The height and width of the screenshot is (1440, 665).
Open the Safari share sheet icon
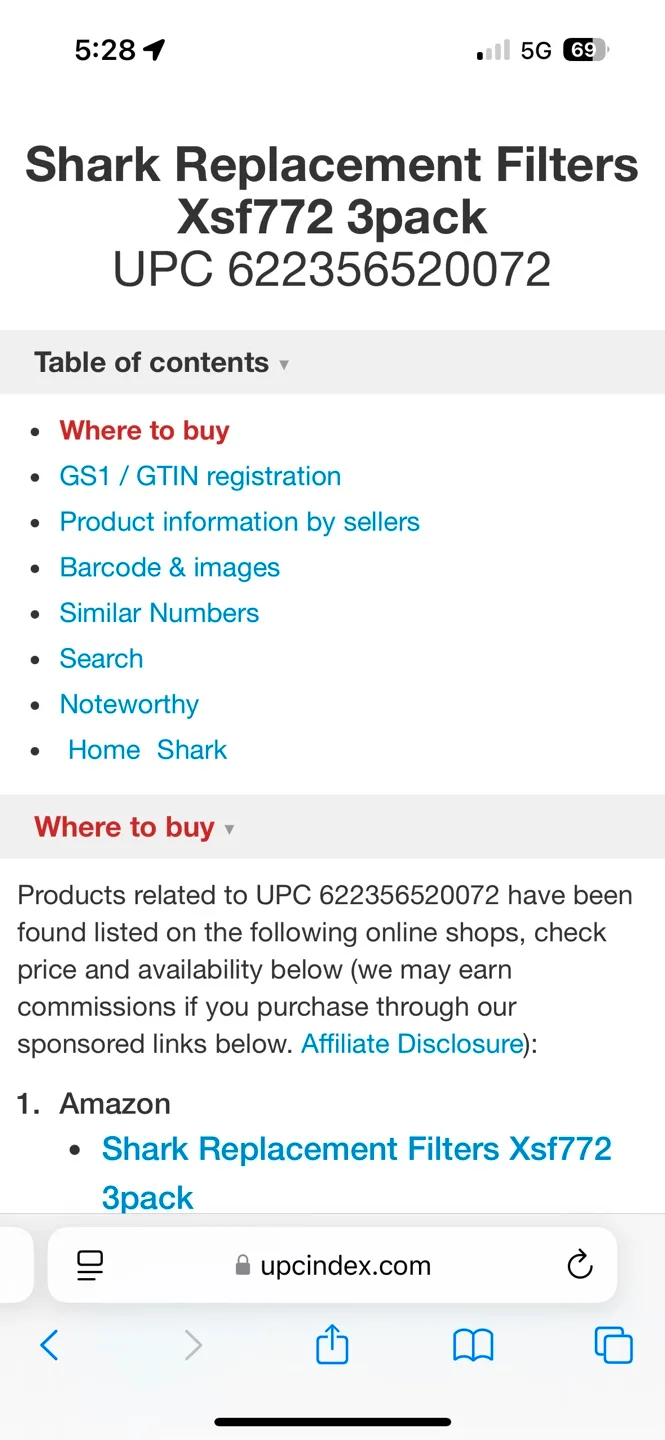pos(332,1345)
